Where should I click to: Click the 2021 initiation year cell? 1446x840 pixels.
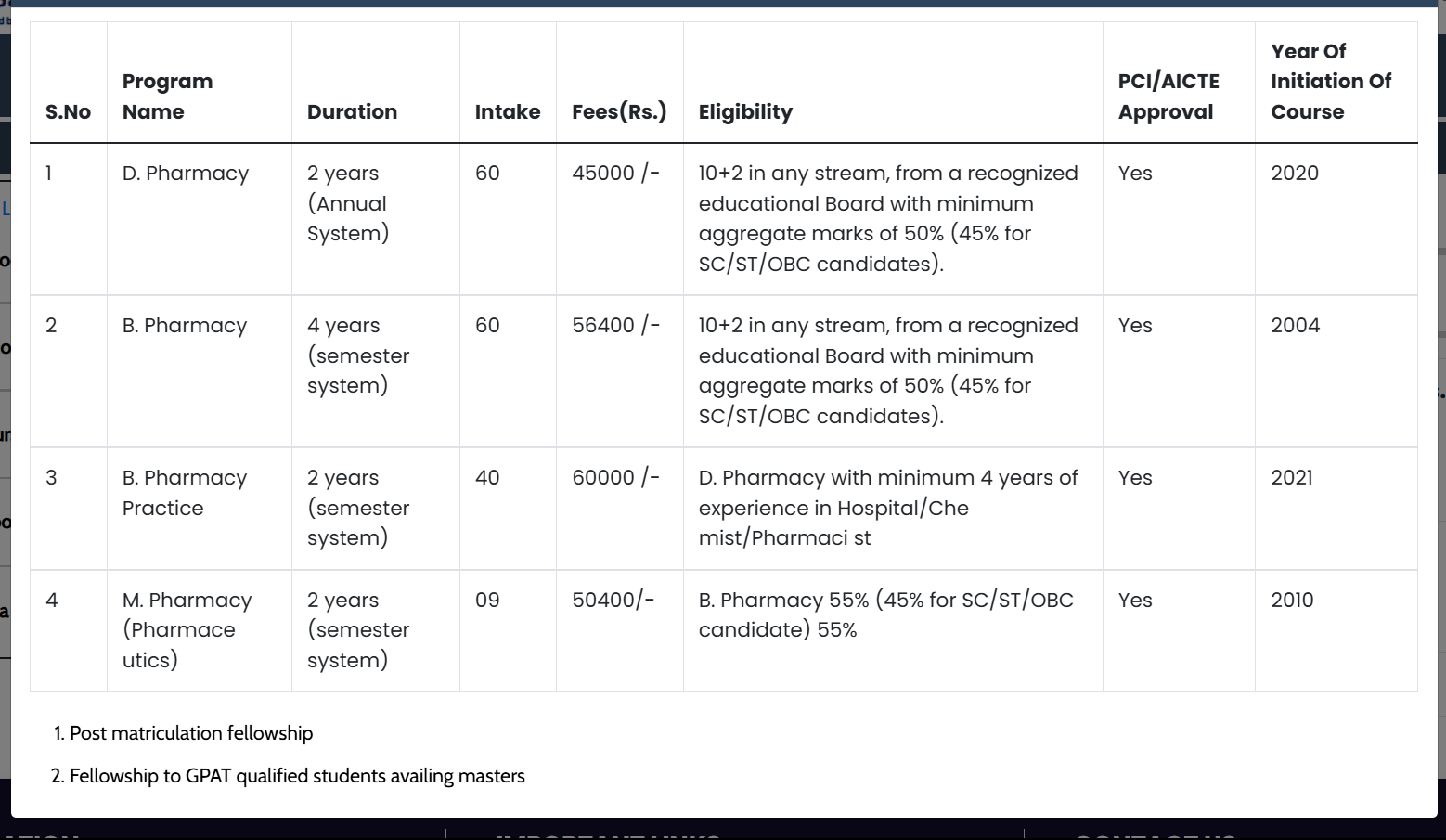tap(1292, 478)
